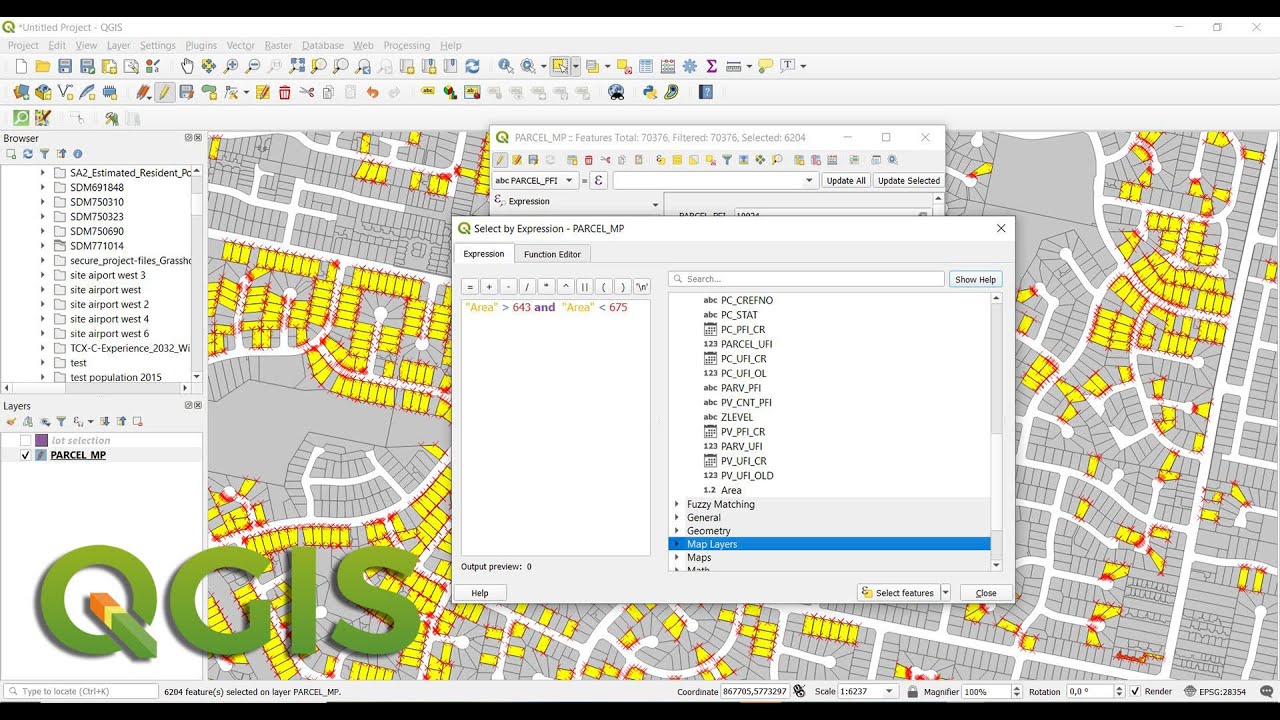Toggle visibility of lot selection layer
This screenshot has height=720, width=1280.
coord(26,440)
